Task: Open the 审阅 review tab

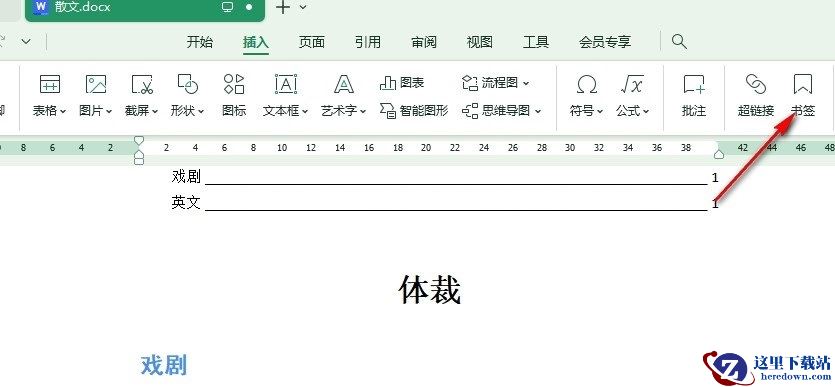Action: point(424,42)
